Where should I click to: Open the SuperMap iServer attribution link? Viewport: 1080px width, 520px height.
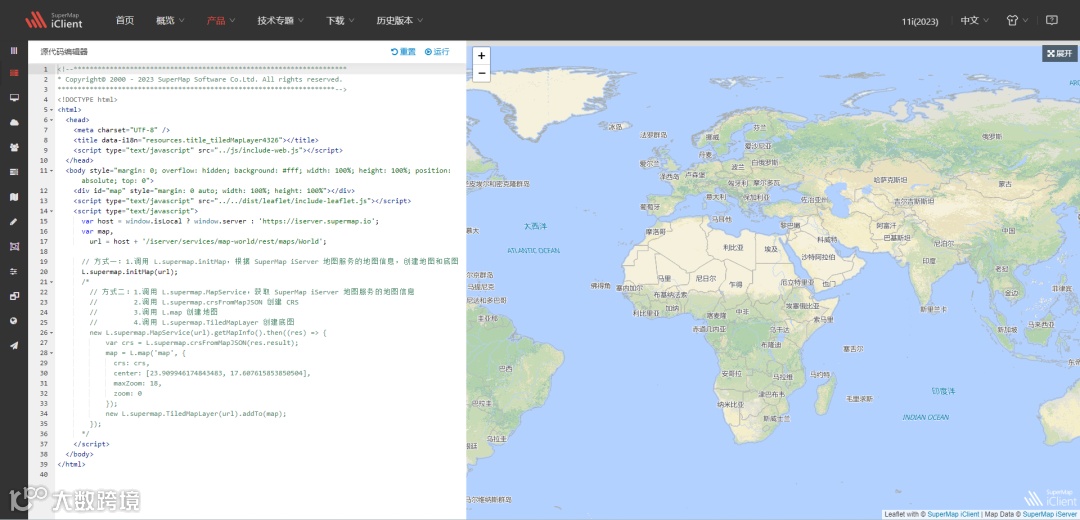[x=1049, y=514]
